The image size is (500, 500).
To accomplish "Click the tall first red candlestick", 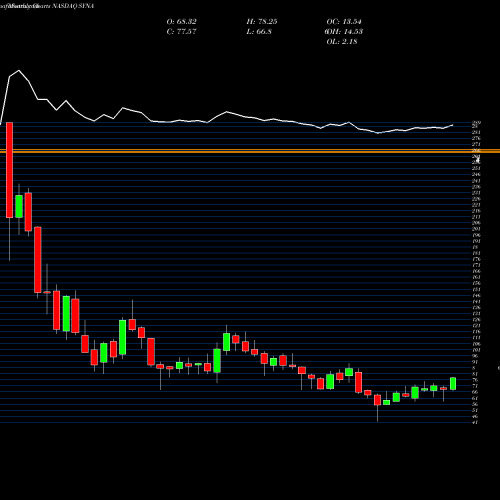I will (x=9, y=170).
